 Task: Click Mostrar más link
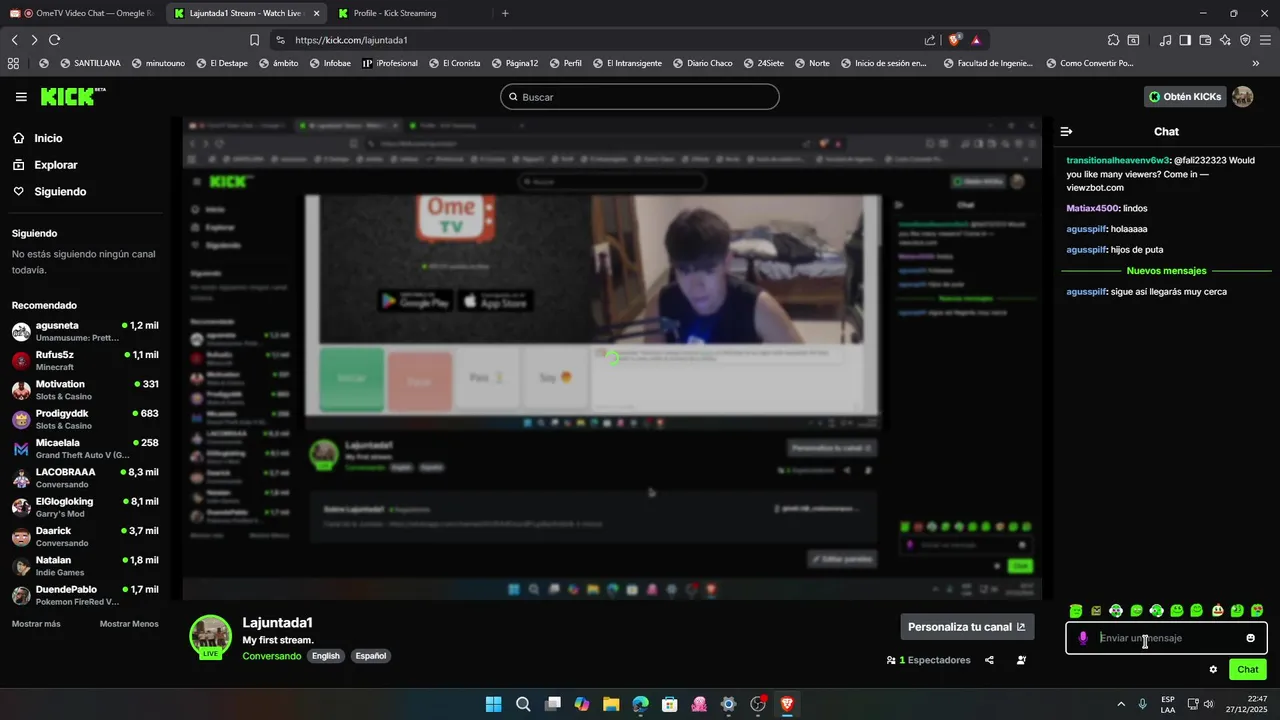point(36,624)
